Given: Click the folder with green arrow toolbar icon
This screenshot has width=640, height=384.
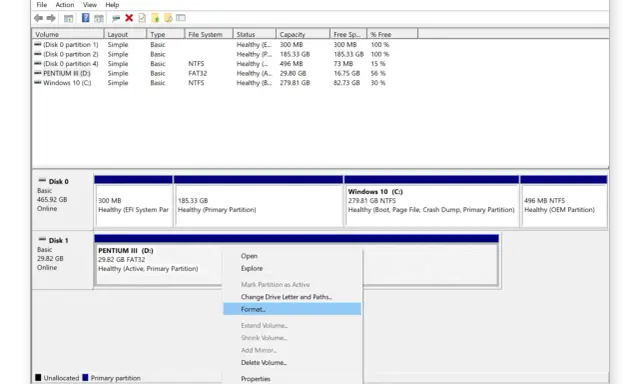Looking at the screenshot, I should point(155,18).
